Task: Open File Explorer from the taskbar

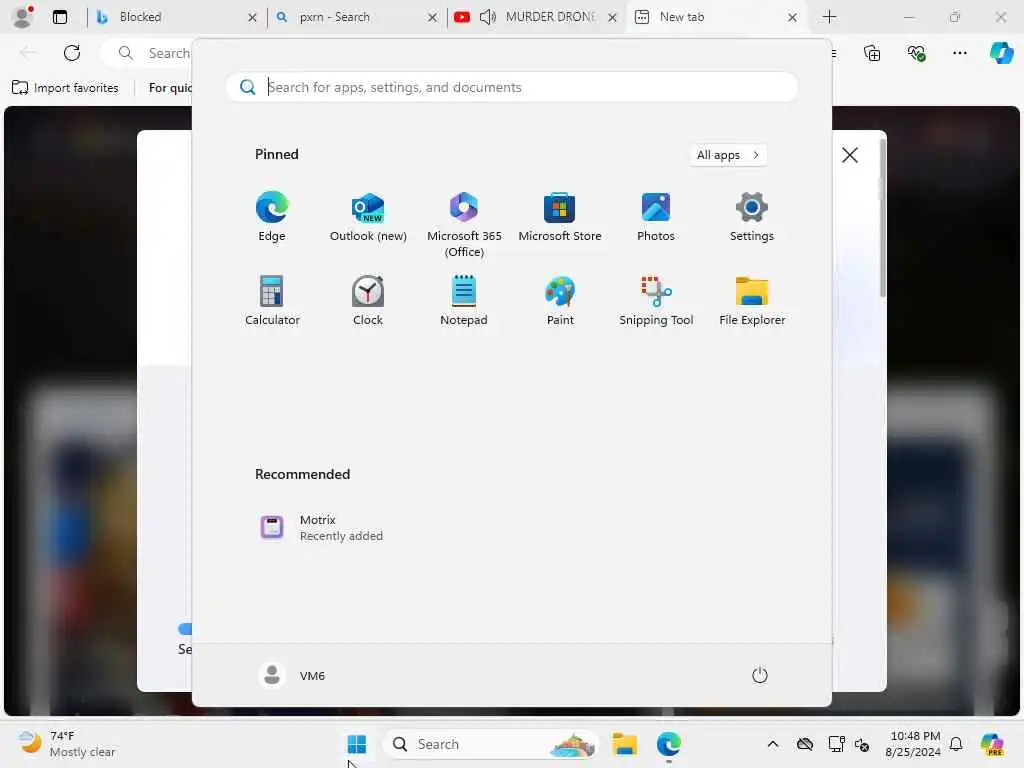Action: click(624, 744)
